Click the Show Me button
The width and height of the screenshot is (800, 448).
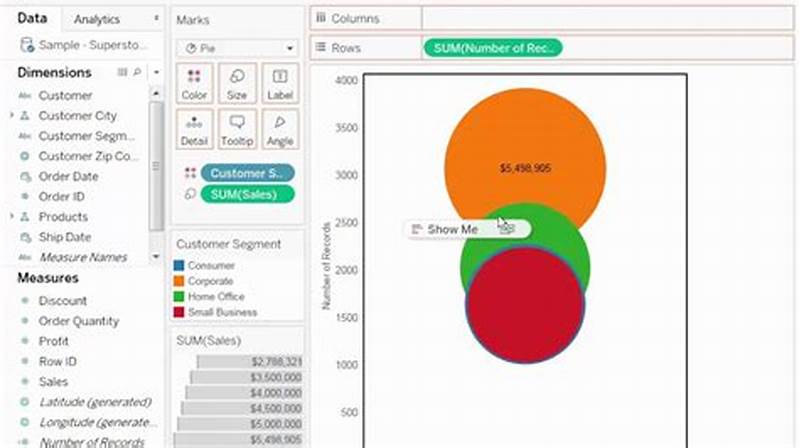468,229
